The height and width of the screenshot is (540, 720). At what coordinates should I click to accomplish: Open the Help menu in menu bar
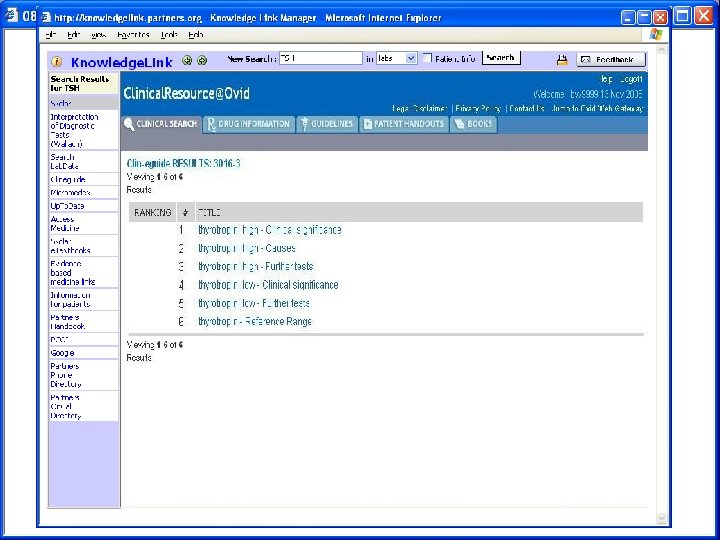tap(196, 35)
